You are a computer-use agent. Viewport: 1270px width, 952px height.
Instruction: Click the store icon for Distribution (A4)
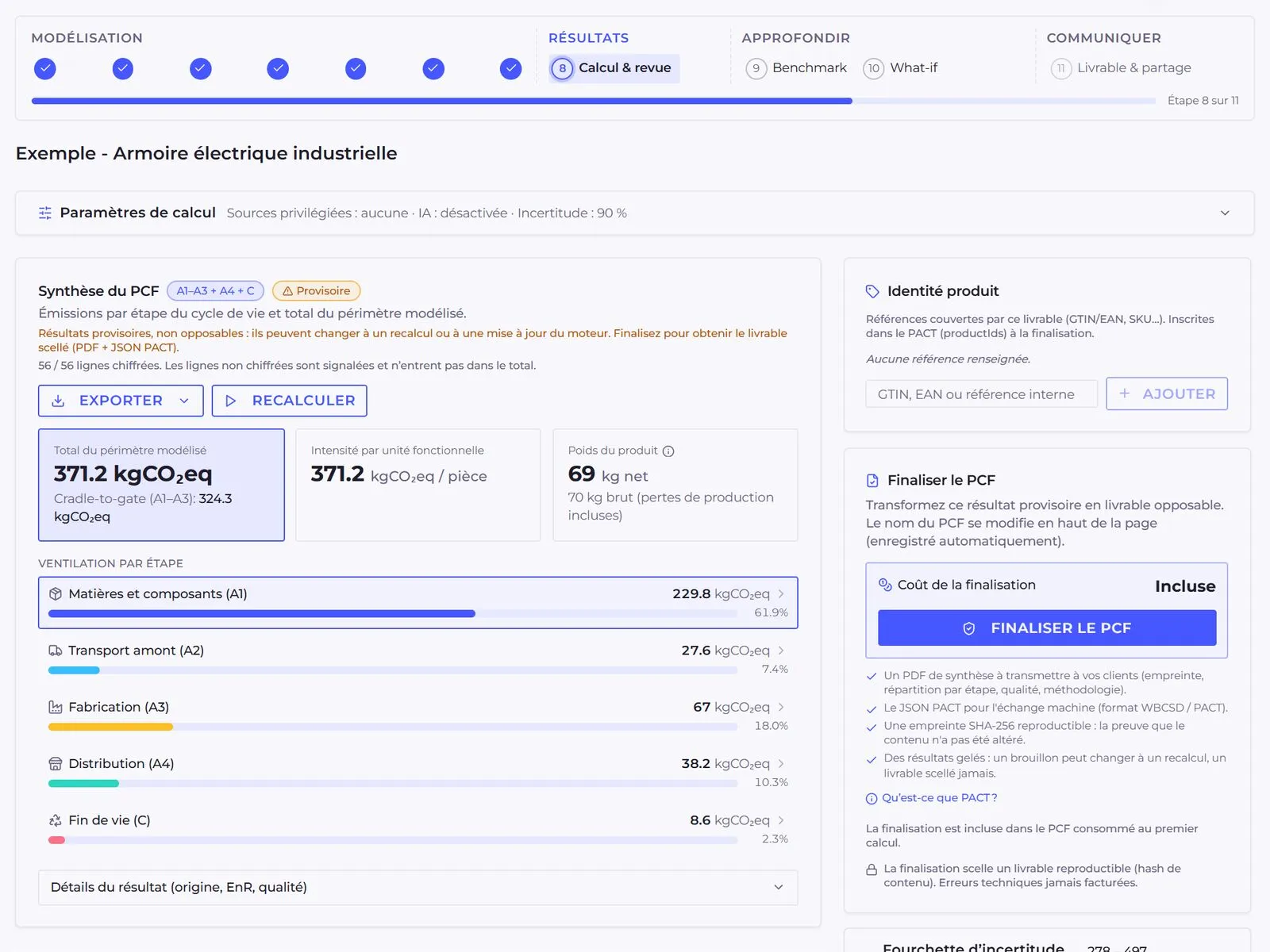(56, 764)
